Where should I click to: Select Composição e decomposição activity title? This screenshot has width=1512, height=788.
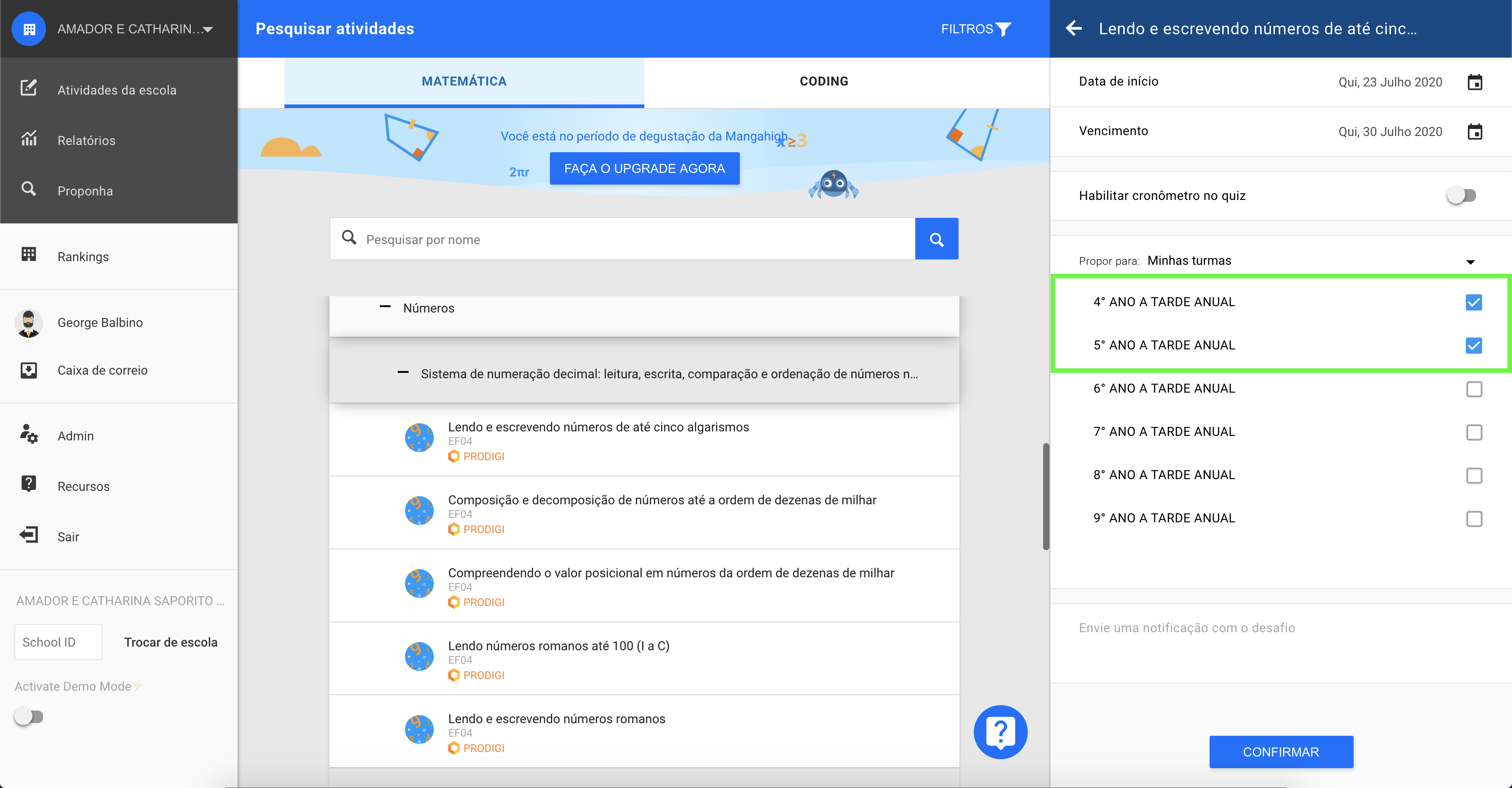662,500
